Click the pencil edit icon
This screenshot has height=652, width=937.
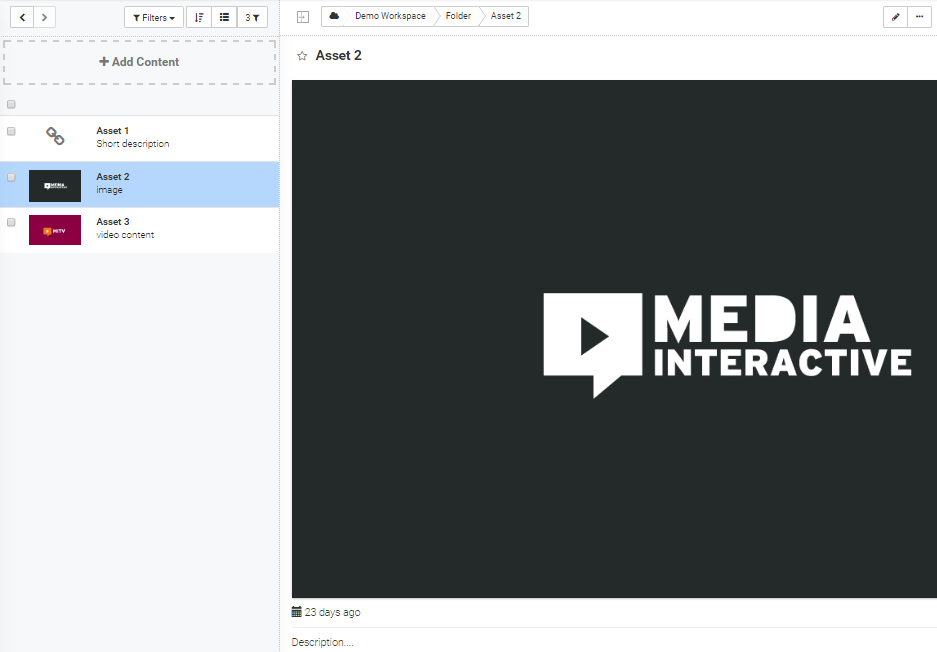click(895, 17)
